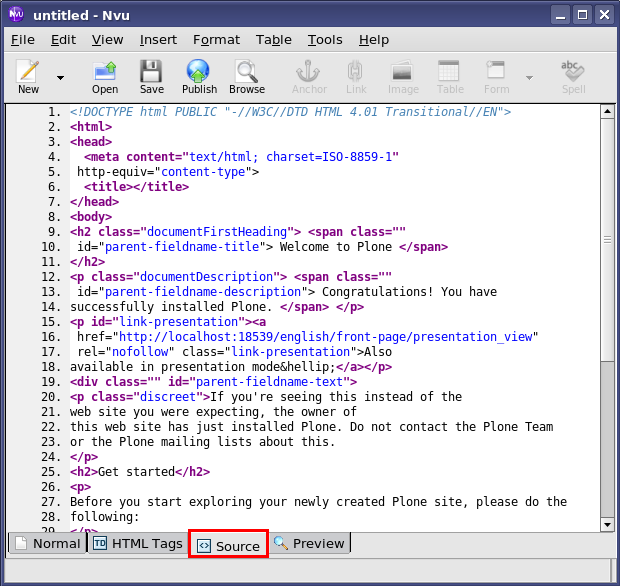This screenshot has width=620, height=586.
Task: Click the documentDescription class value
Action: click(206, 277)
